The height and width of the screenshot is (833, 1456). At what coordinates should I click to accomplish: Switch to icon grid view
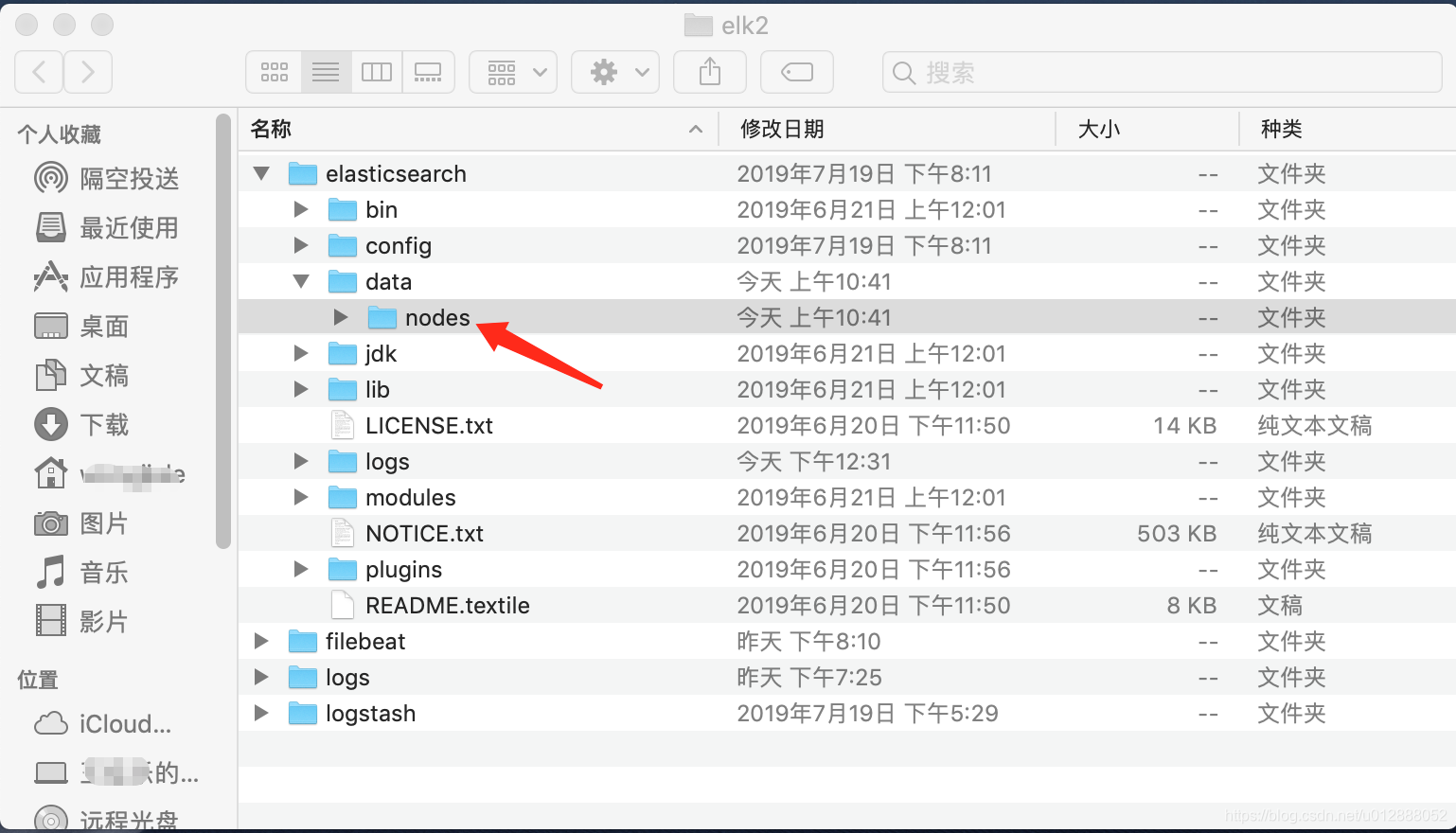(x=275, y=72)
